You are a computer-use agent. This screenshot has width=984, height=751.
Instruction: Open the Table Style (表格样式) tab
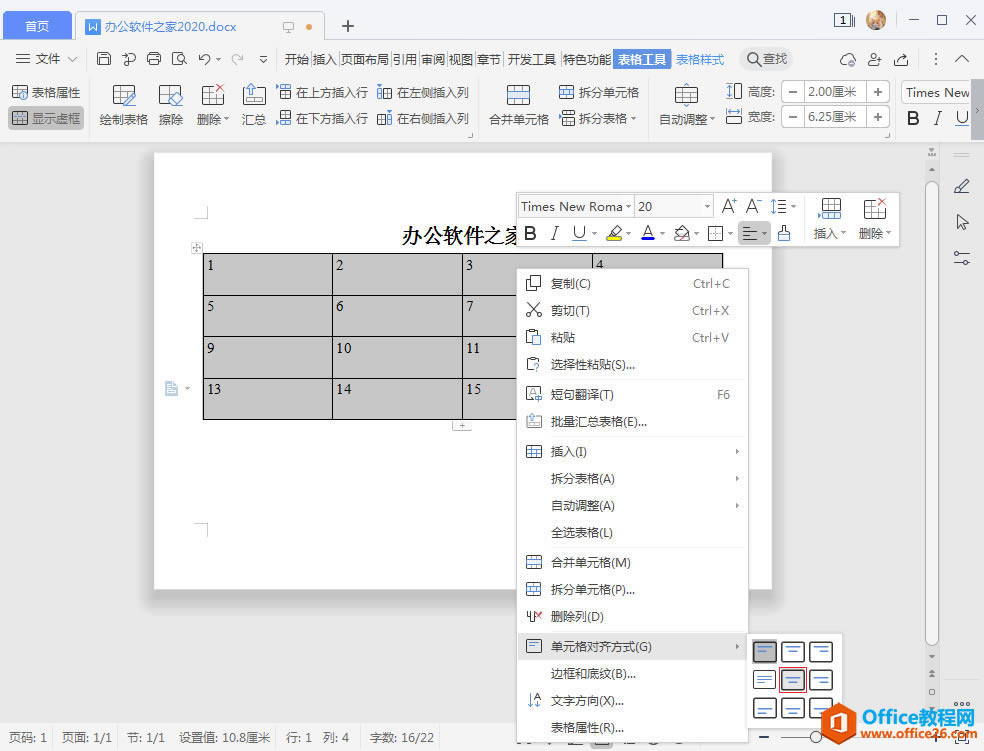[700, 60]
